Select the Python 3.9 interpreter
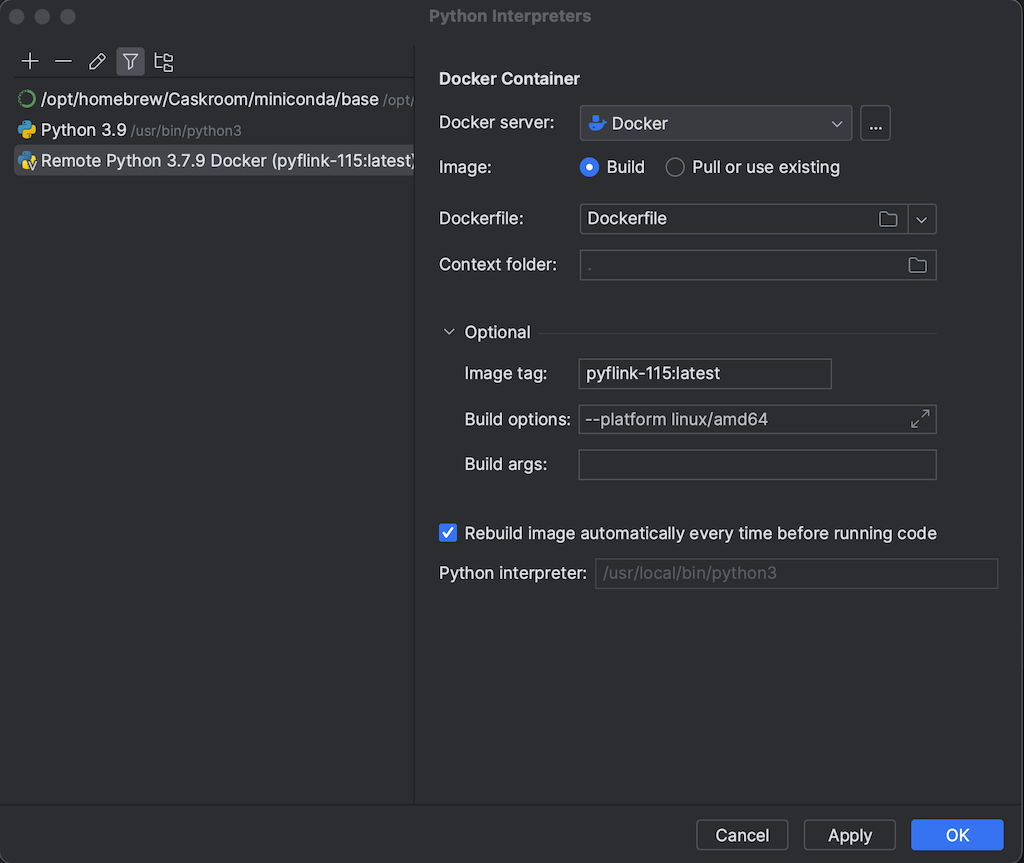This screenshot has width=1024, height=863. 84,130
